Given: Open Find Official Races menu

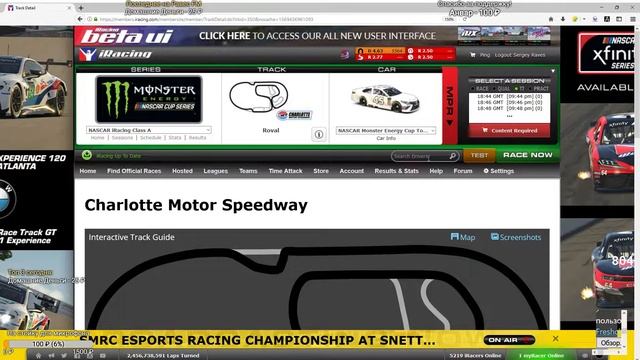Looking at the screenshot, I should (134, 171).
